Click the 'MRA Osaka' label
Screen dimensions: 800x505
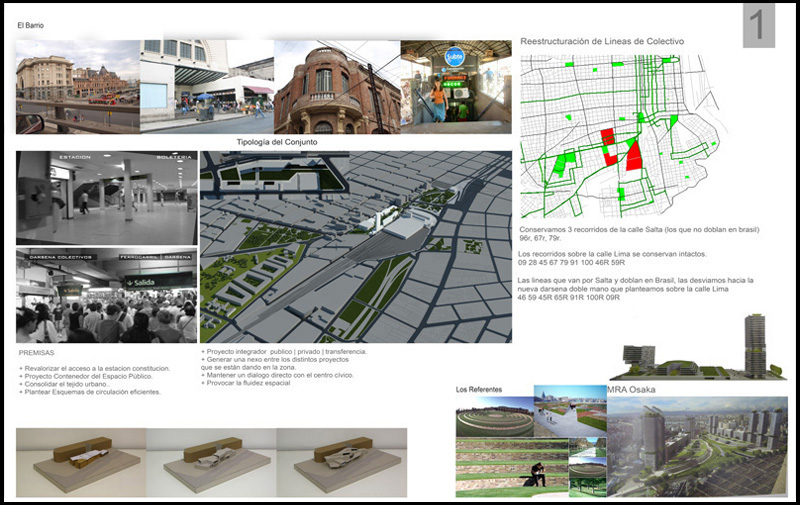(631, 390)
